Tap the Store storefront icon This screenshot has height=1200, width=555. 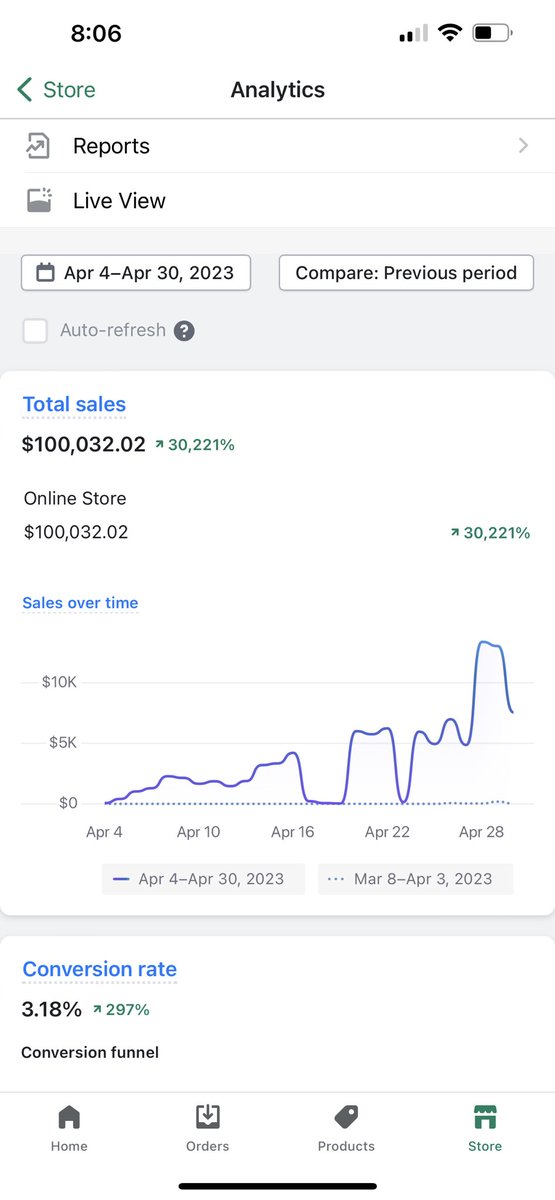point(485,1117)
